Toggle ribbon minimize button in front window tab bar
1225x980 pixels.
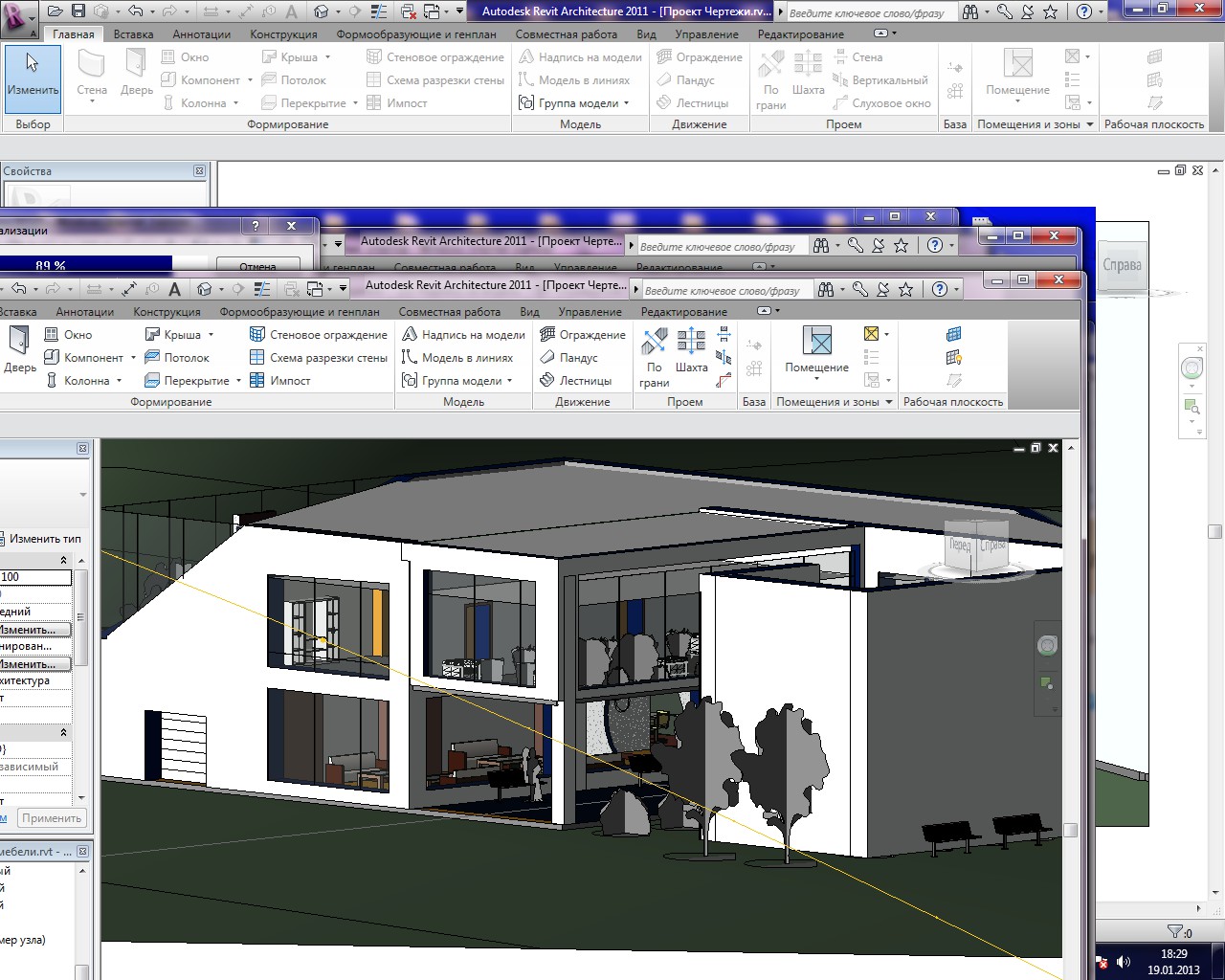tap(764, 311)
